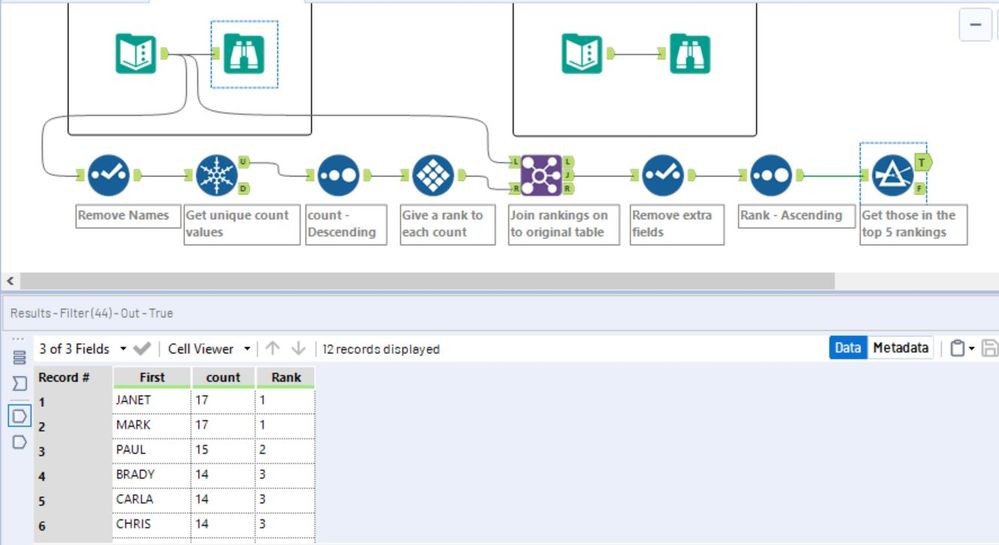The image size is (999, 545).
Task: Click the Input Data book in right container
Action: pyautogui.click(x=582, y=54)
